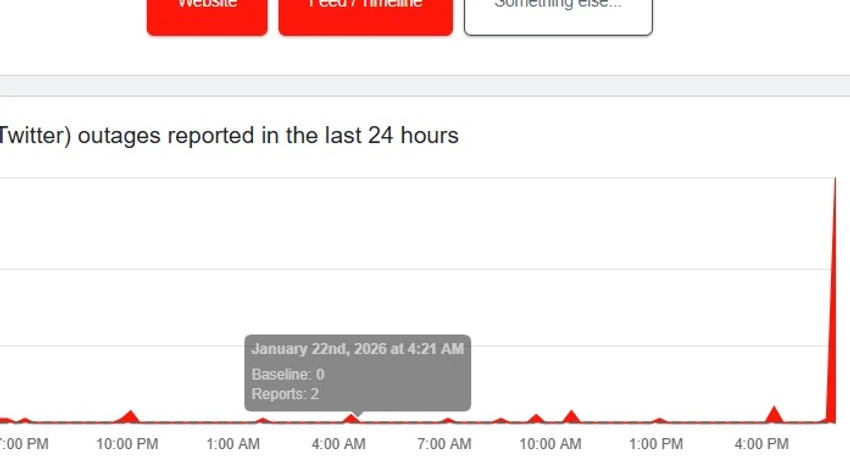Screen dimensions: 850x462
Task: Click the spike right of the 10:00 AM label
Action: pyautogui.click(x=571, y=415)
